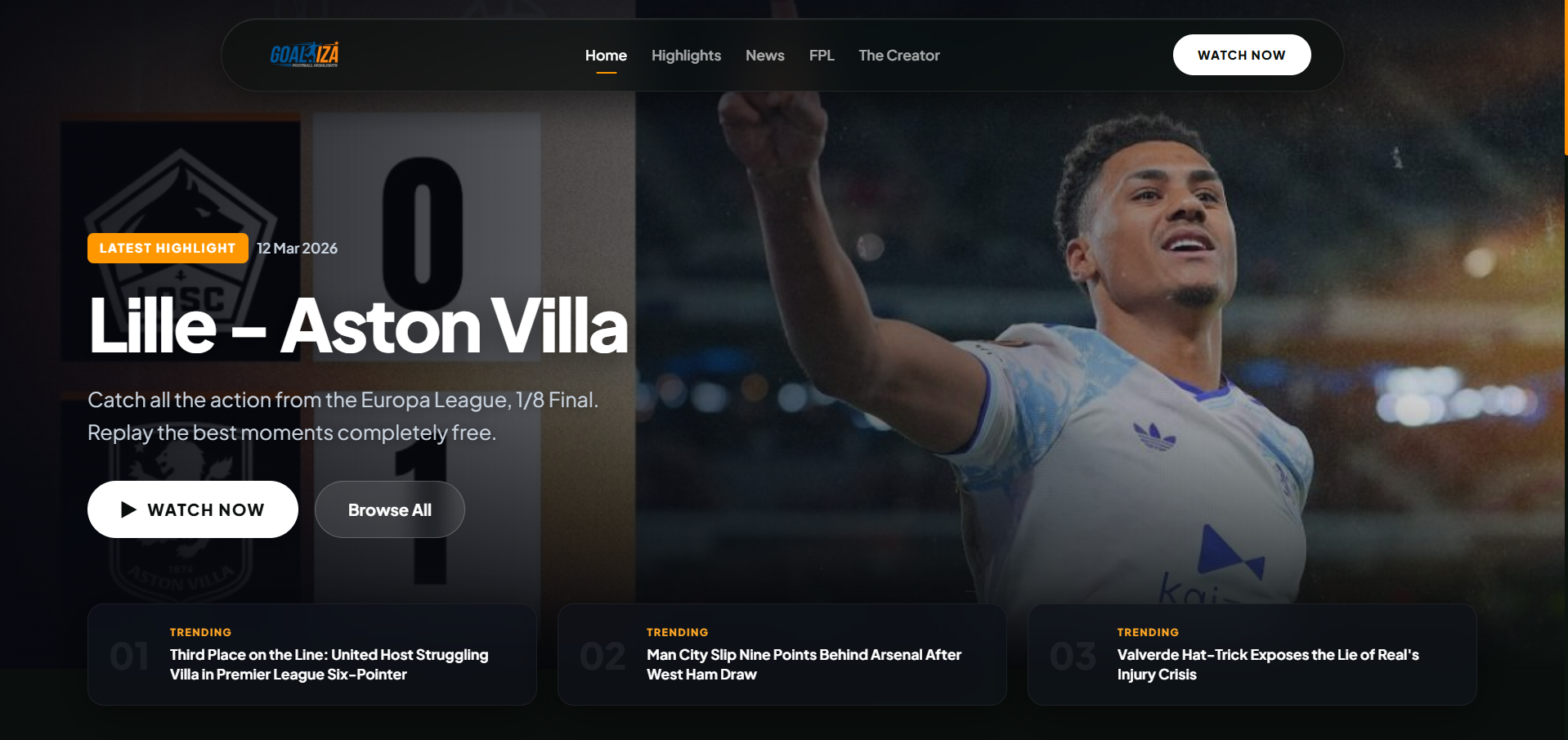Go to the Highlights page

(x=686, y=56)
